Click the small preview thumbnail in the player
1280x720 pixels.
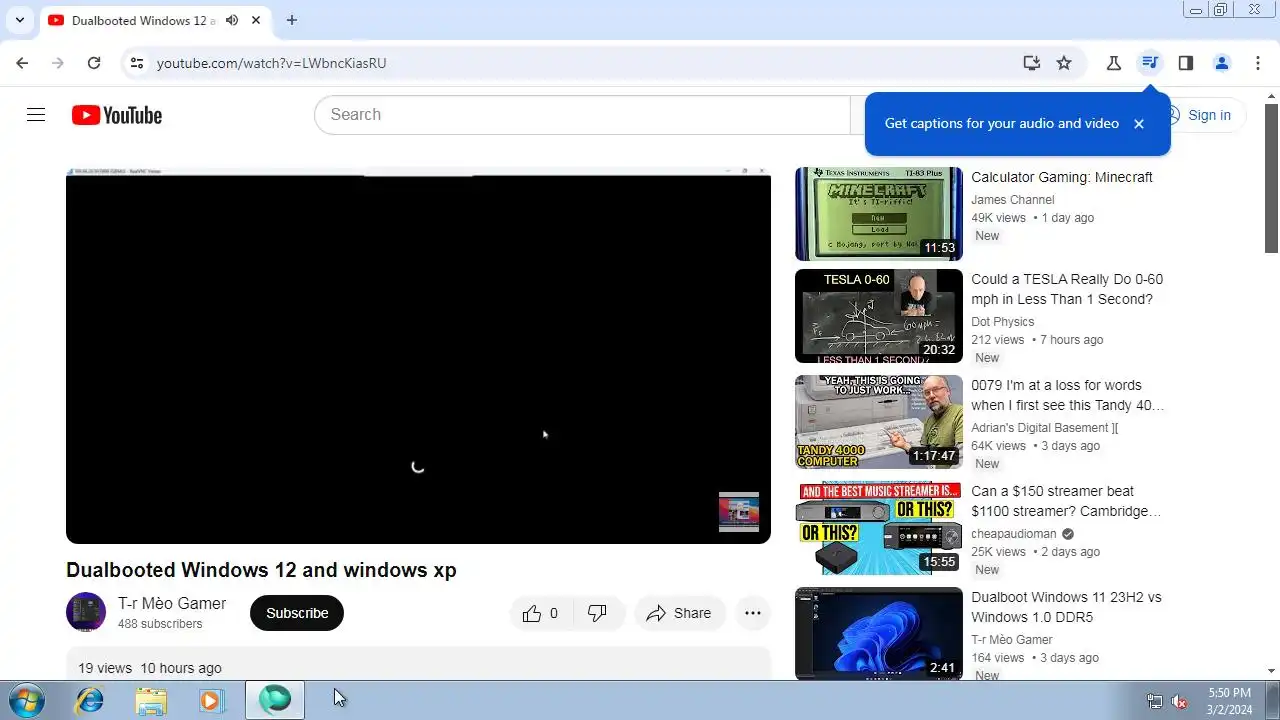click(x=739, y=512)
